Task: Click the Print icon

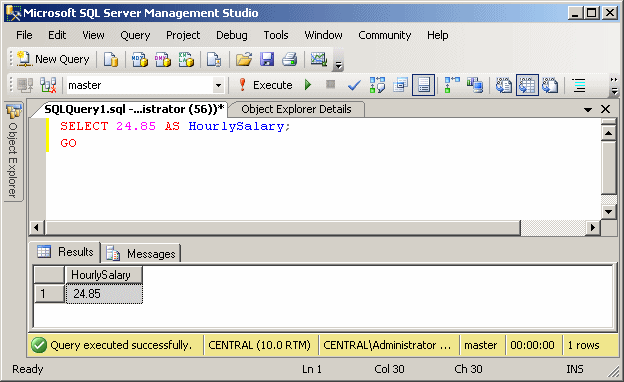Action: pos(290,59)
